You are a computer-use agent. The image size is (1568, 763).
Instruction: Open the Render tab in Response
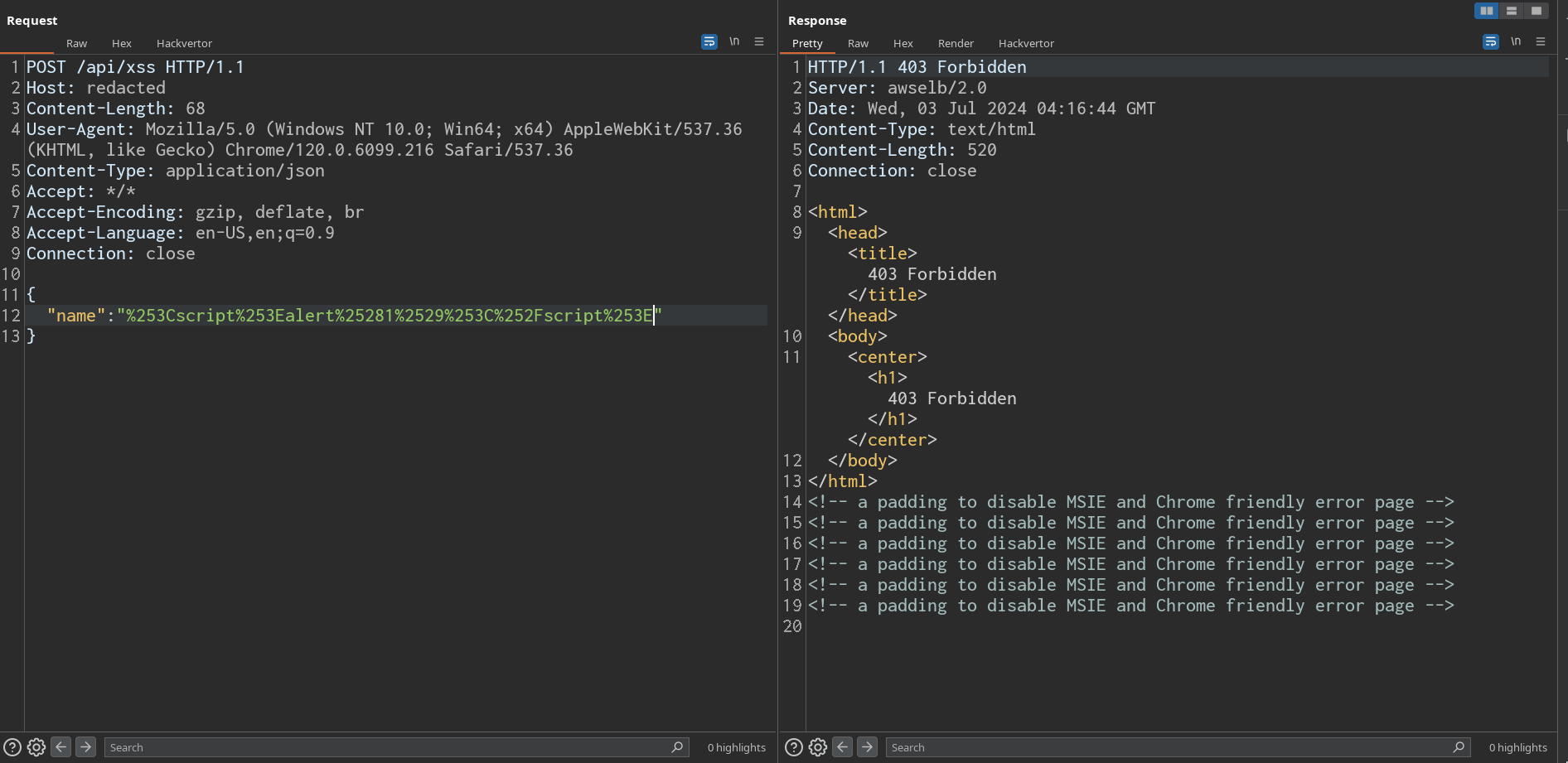tap(956, 43)
